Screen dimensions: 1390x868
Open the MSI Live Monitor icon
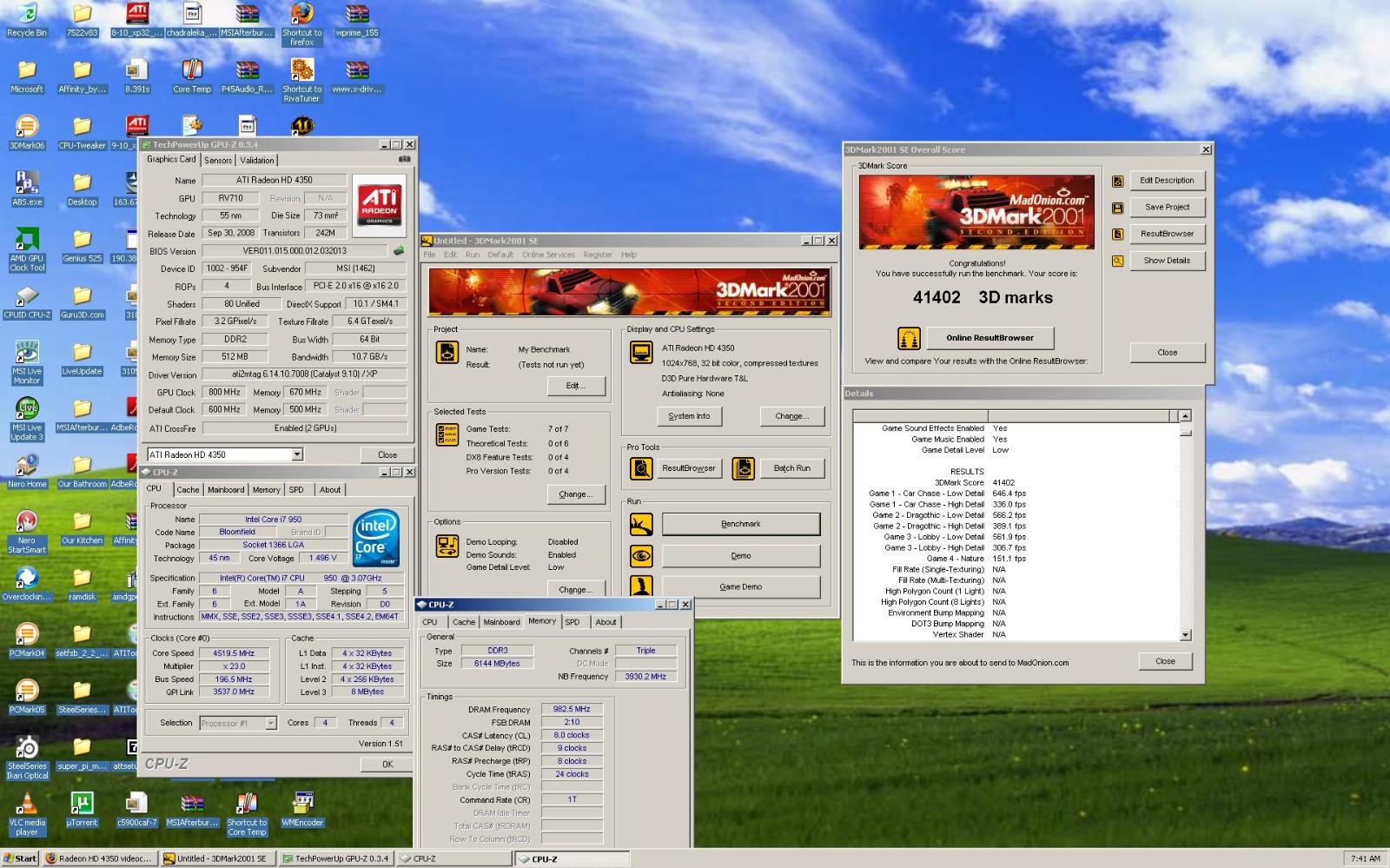point(27,363)
